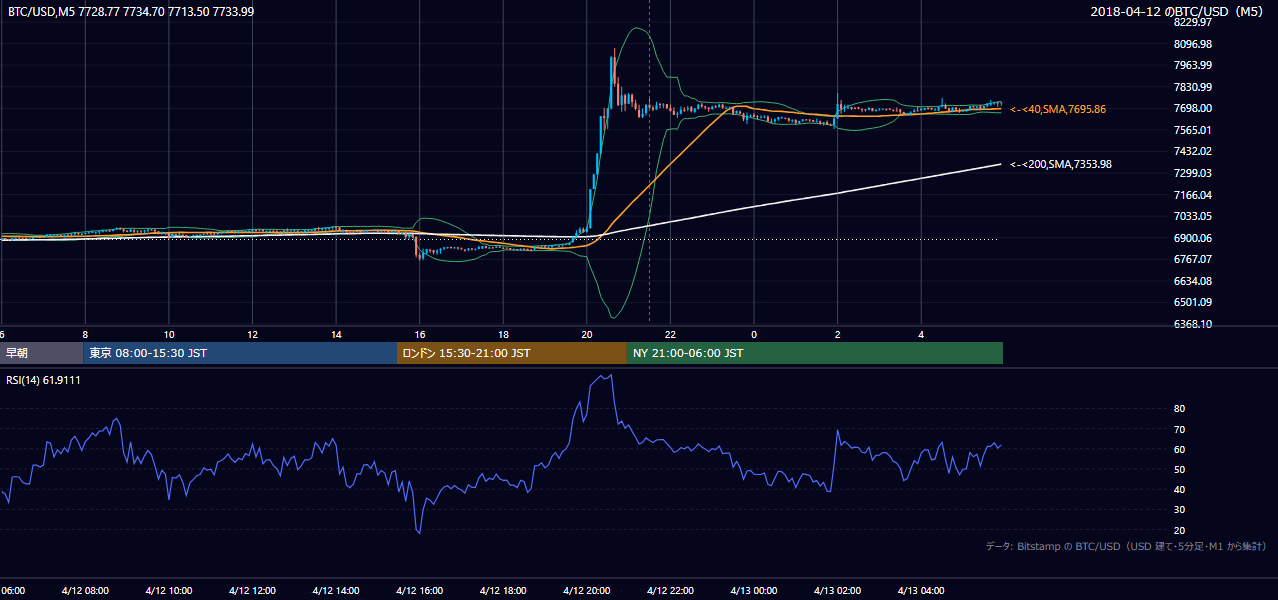This screenshot has height=600, width=1278.
Task: Click the RSI(14) 61.9111 indicator label
Action: pyautogui.click(x=44, y=380)
